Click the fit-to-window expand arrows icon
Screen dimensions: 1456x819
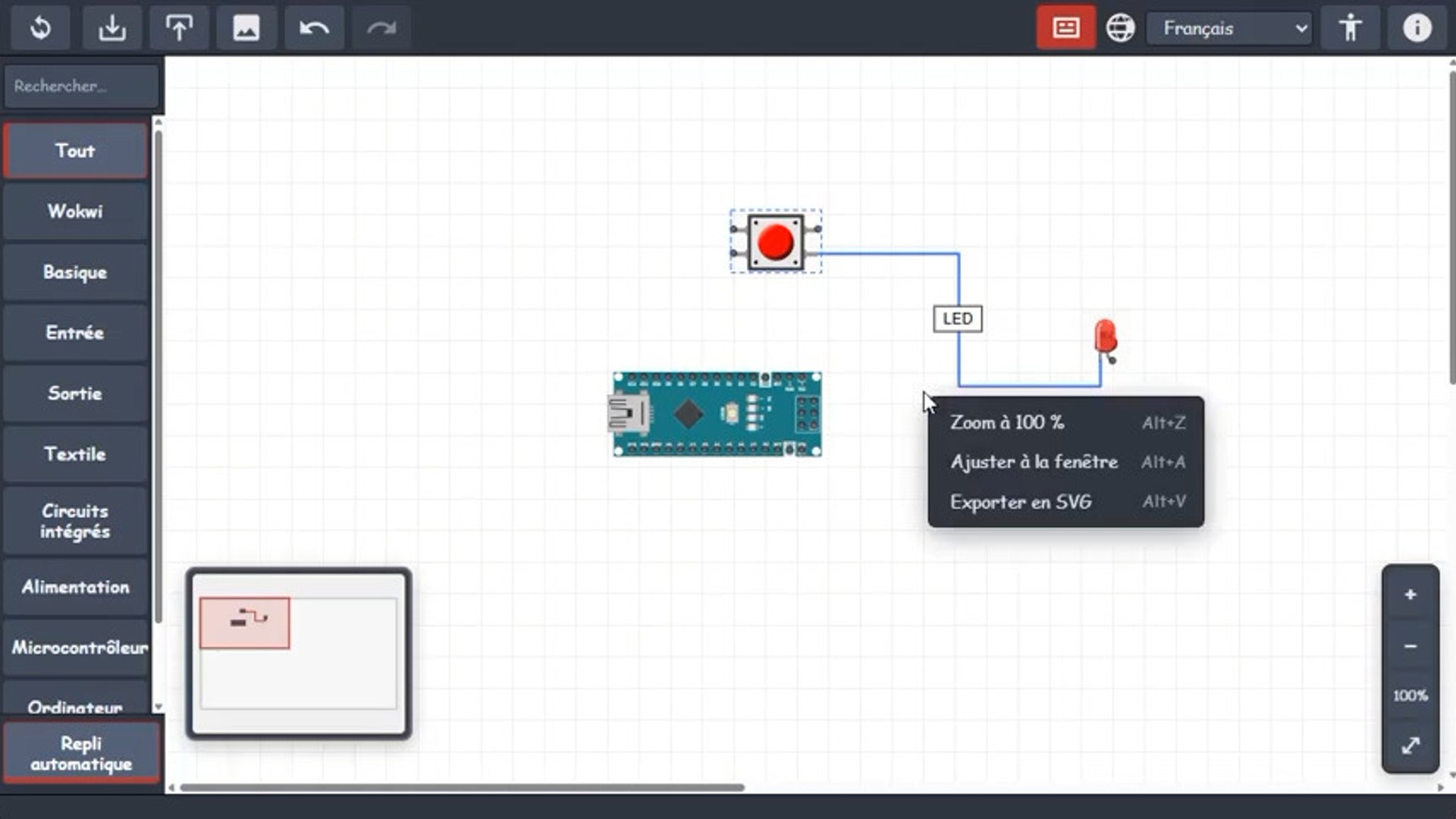1410,745
